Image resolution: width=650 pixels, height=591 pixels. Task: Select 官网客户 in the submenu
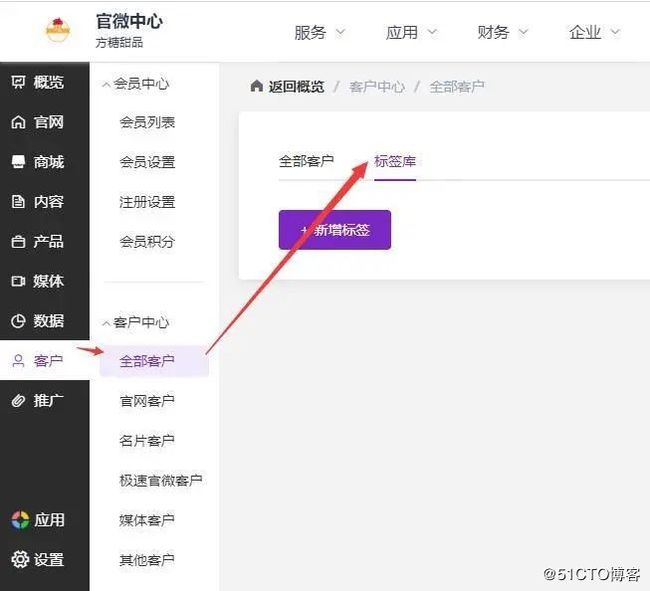pyautogui.click(x=147, y=401)
